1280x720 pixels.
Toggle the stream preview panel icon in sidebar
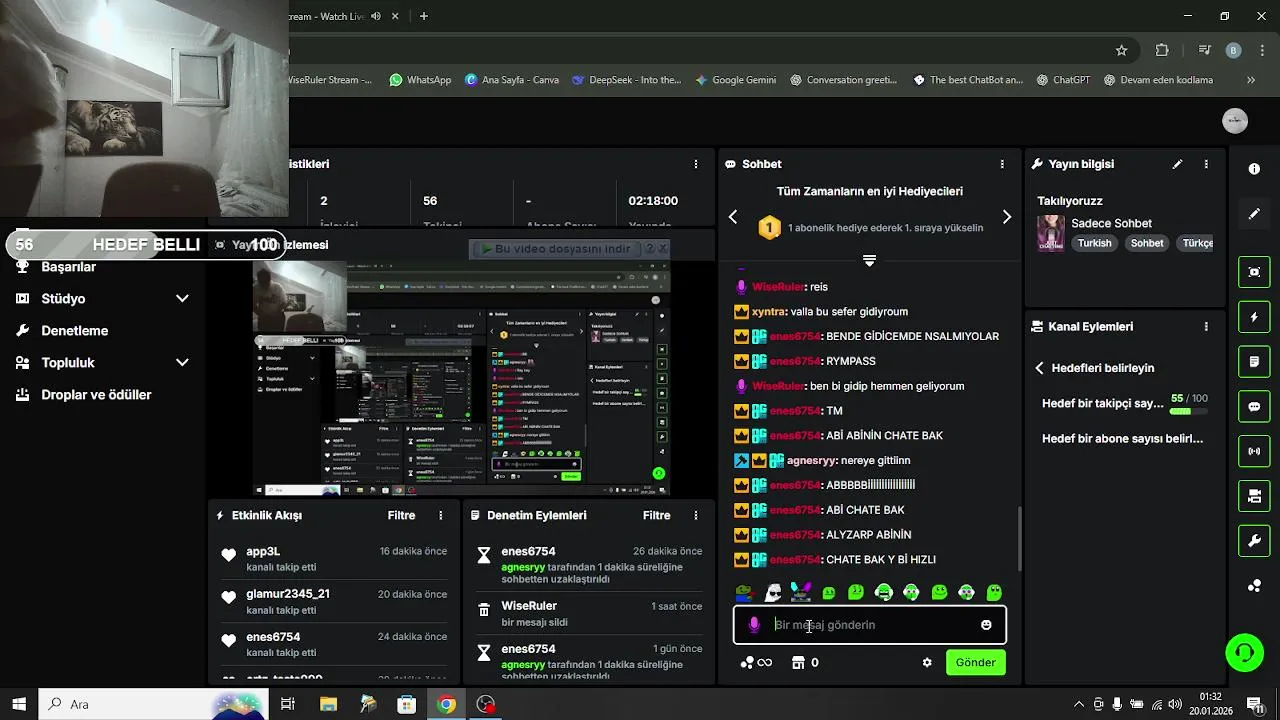(x=1254, y=272)
